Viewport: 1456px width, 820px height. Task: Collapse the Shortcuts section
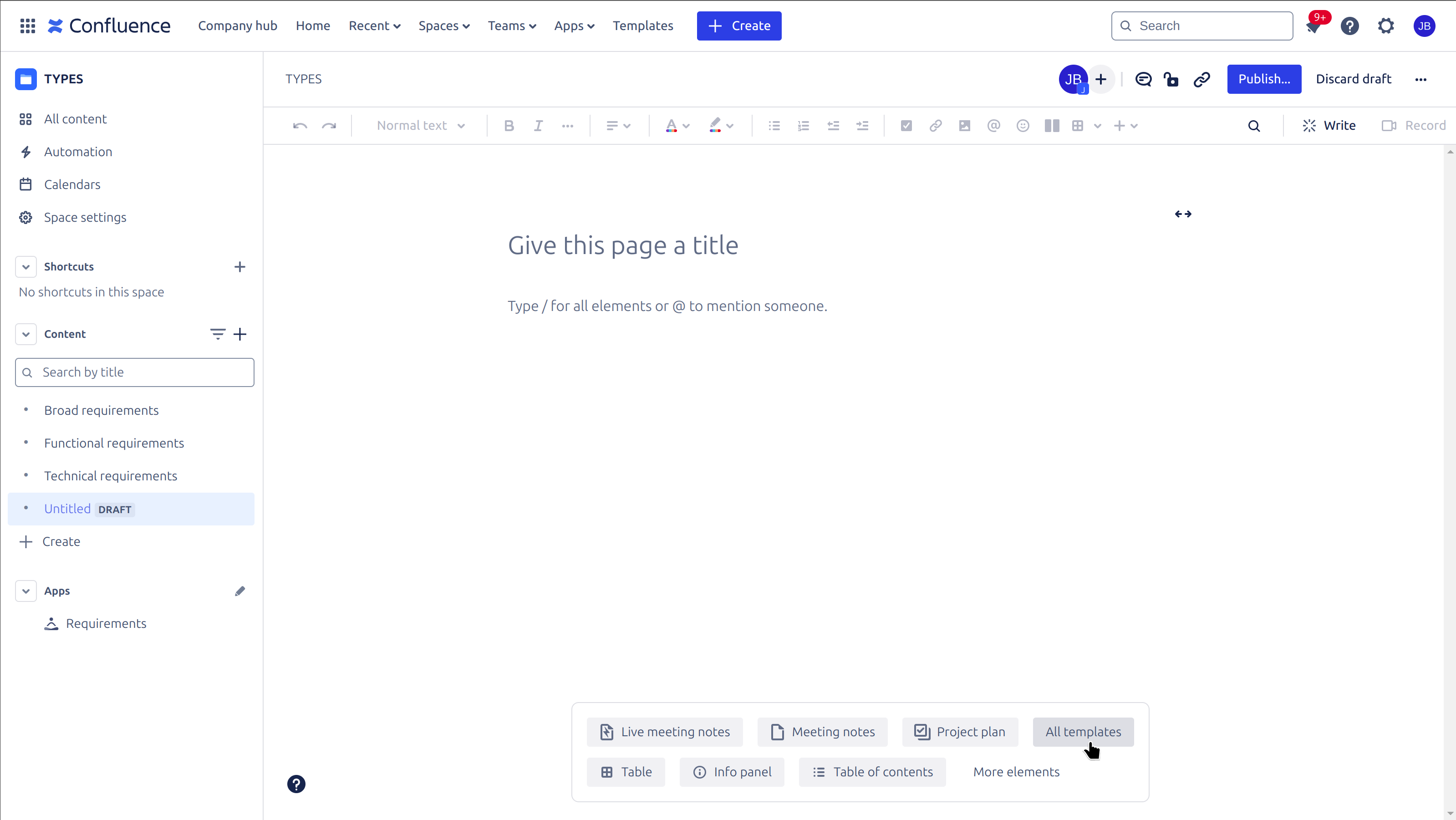[25, 266]
